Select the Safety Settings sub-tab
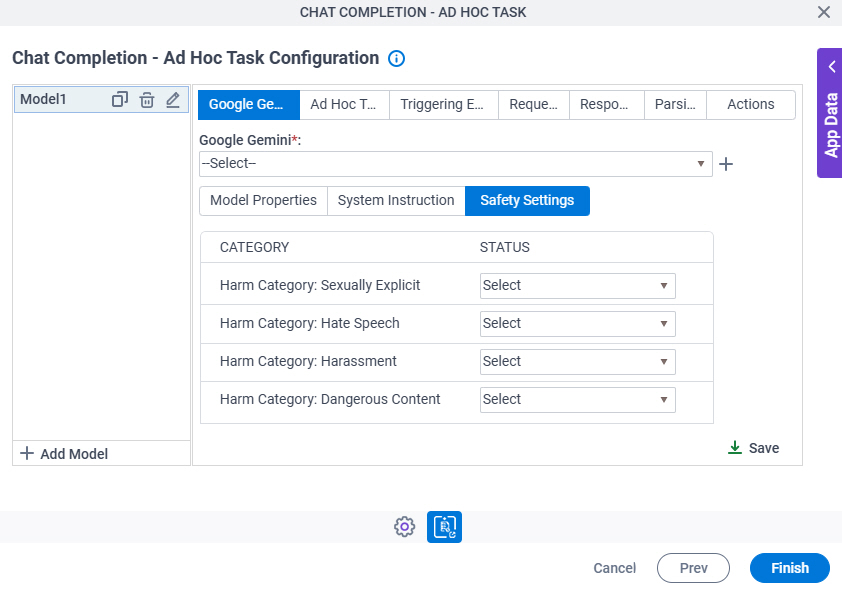 527,201
